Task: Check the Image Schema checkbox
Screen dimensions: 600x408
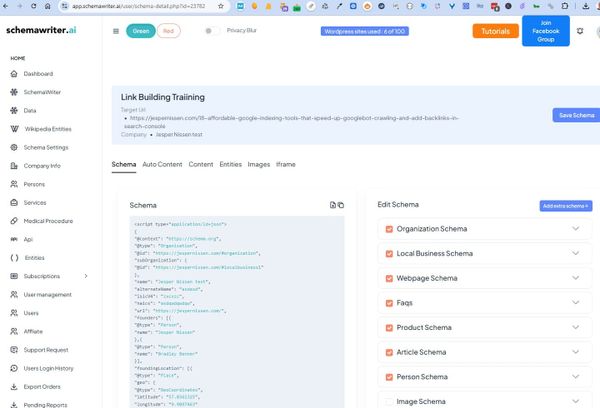Action: 389,401
